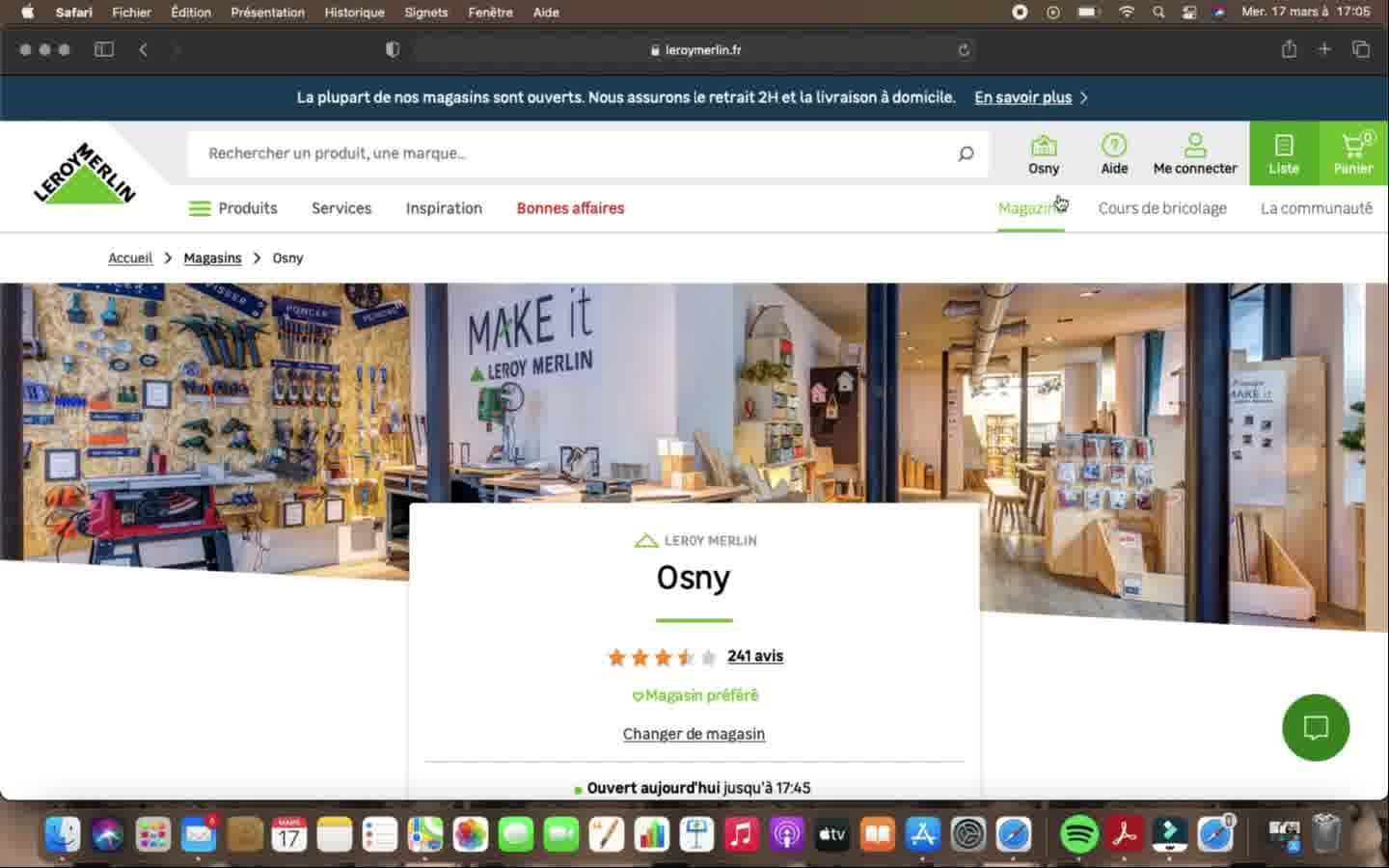This screenshot has height=868, width=1389.
Task: Open Maps in the dock
Action: pos(425,834)
